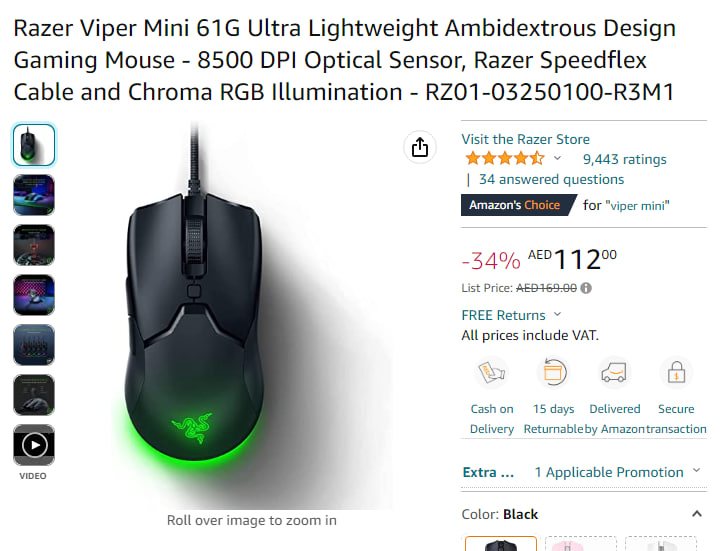
Task: Select the first mouse top-view thumbnail
Action: point(34,145)
